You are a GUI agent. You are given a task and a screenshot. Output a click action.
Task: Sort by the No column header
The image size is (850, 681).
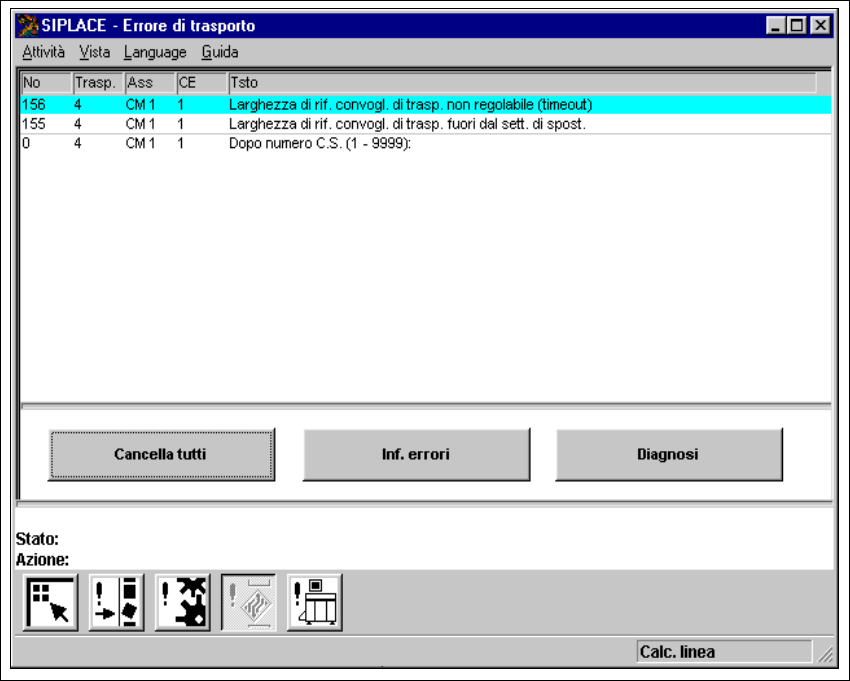coord(46,83)
